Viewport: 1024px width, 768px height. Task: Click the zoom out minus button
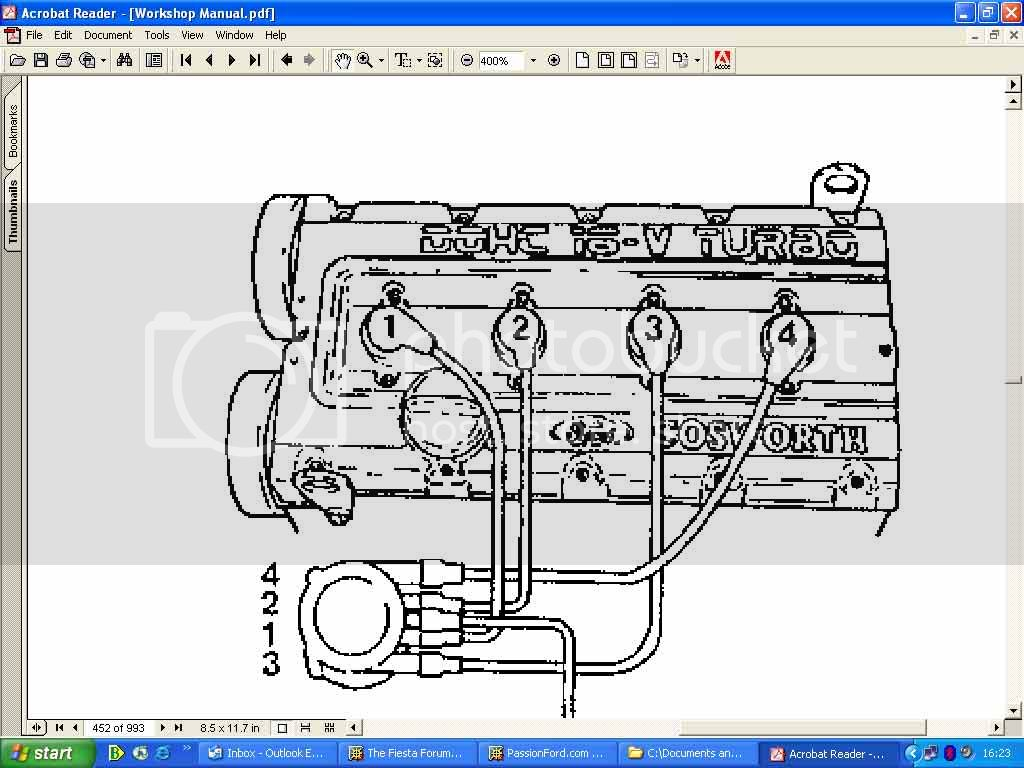click(466, 60)
